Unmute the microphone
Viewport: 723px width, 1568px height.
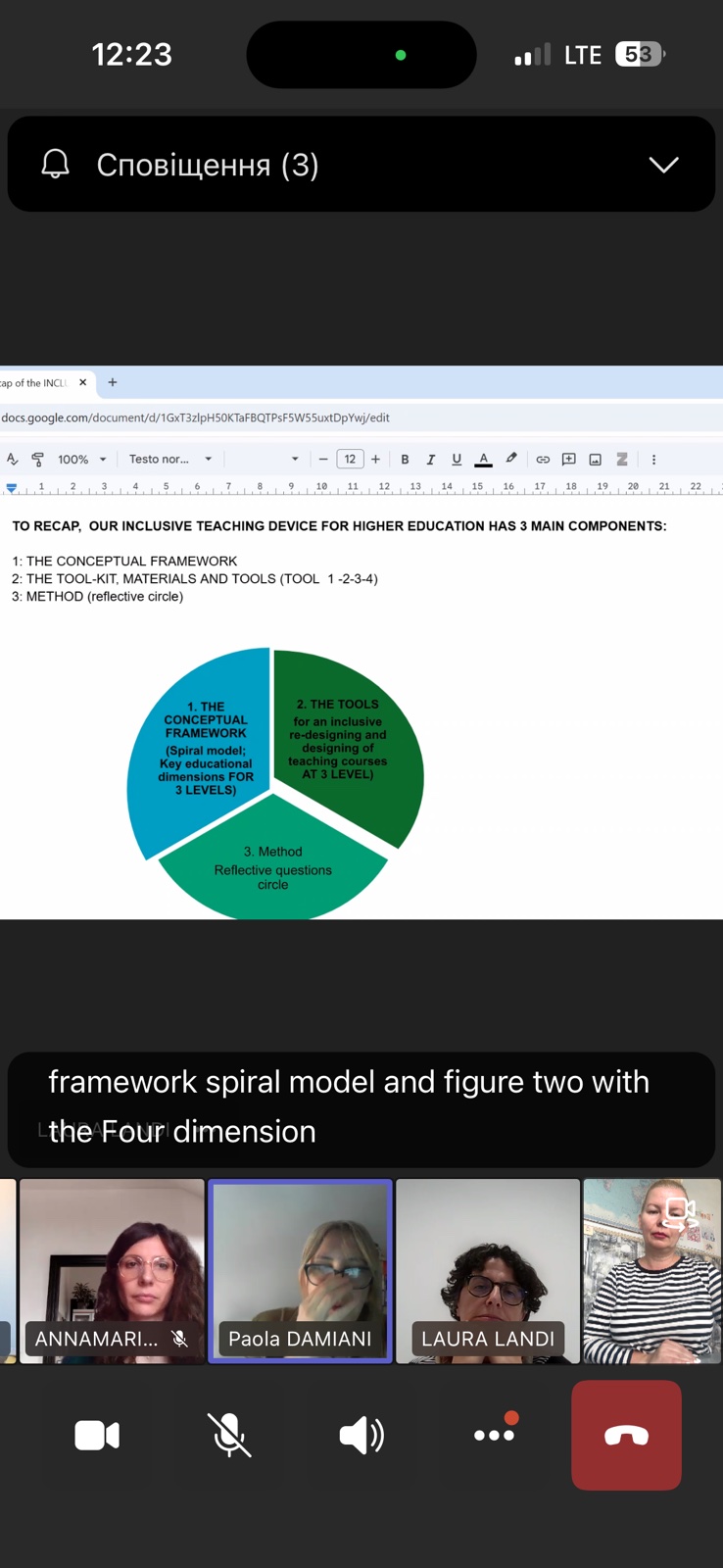coord(229,1436)
